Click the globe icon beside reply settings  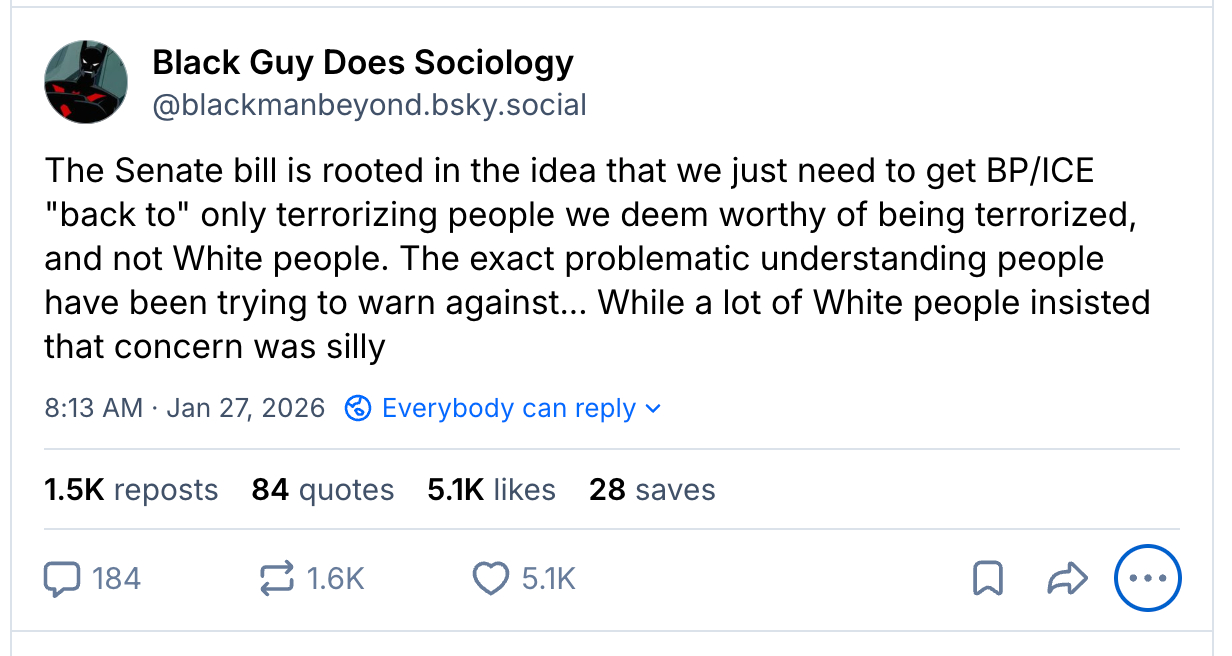pyautogui.click(x=357, y=408)
